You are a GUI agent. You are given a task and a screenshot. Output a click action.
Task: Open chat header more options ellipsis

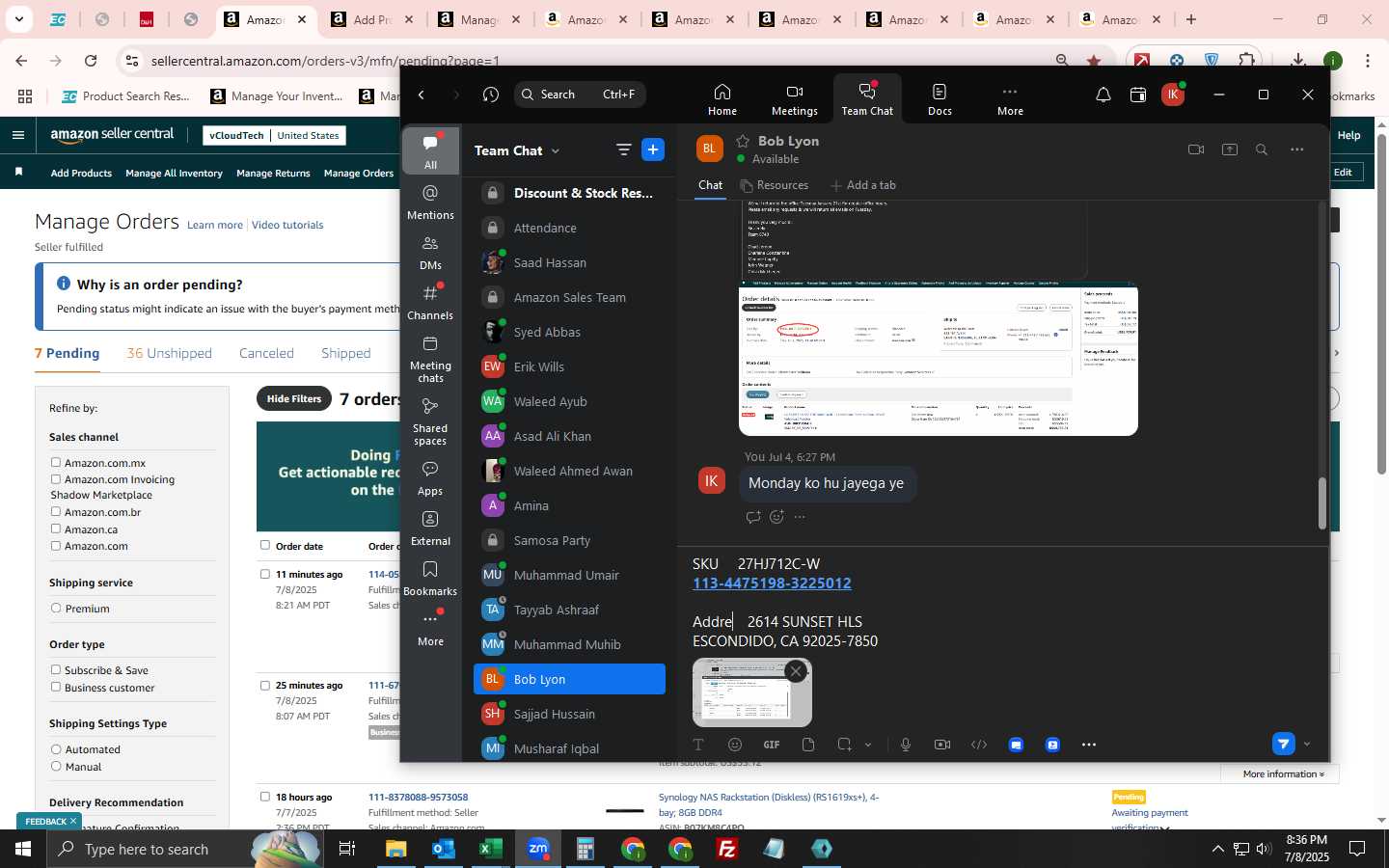[1296, 149]
